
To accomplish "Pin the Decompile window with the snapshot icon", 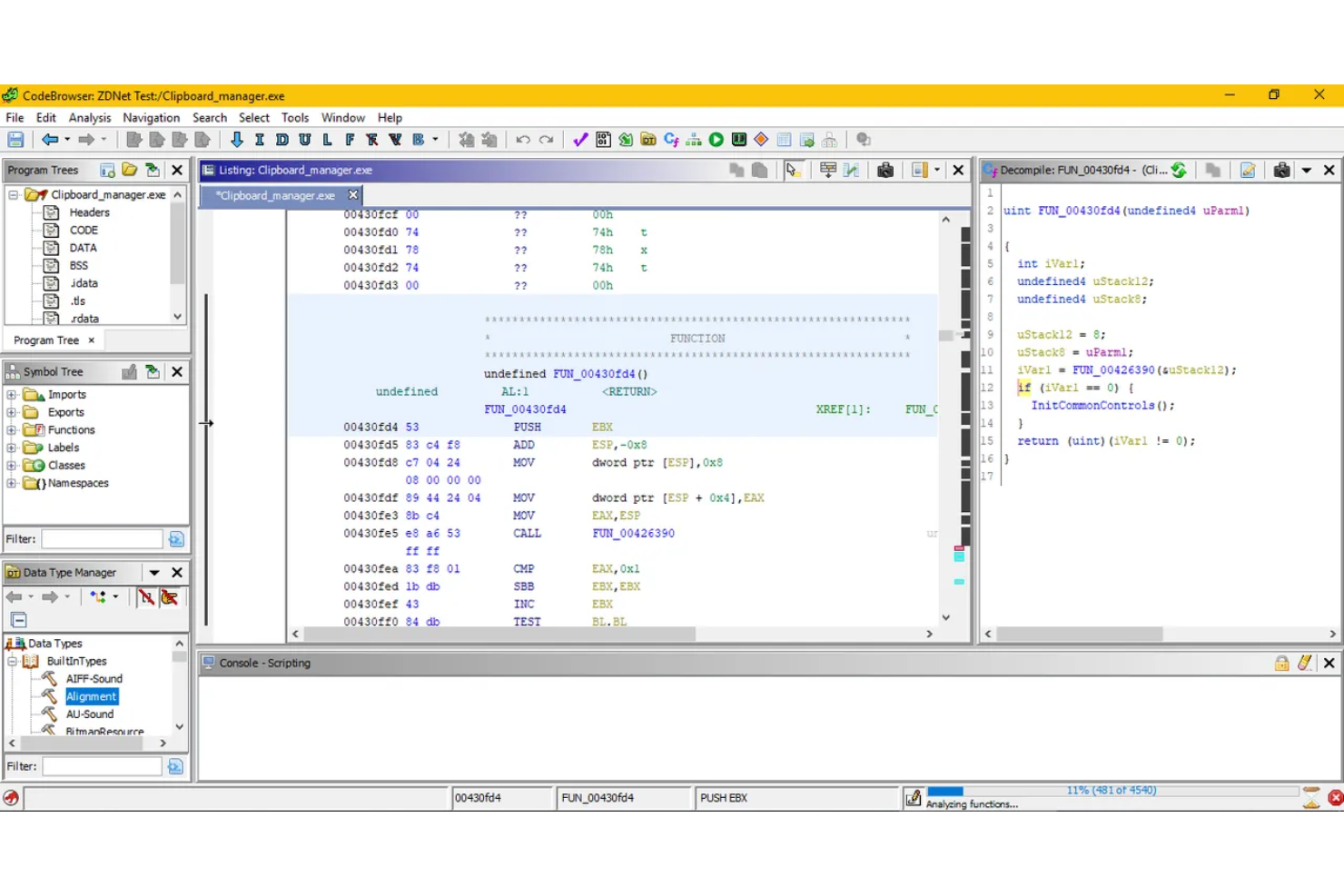I will tap(1280, 170).
